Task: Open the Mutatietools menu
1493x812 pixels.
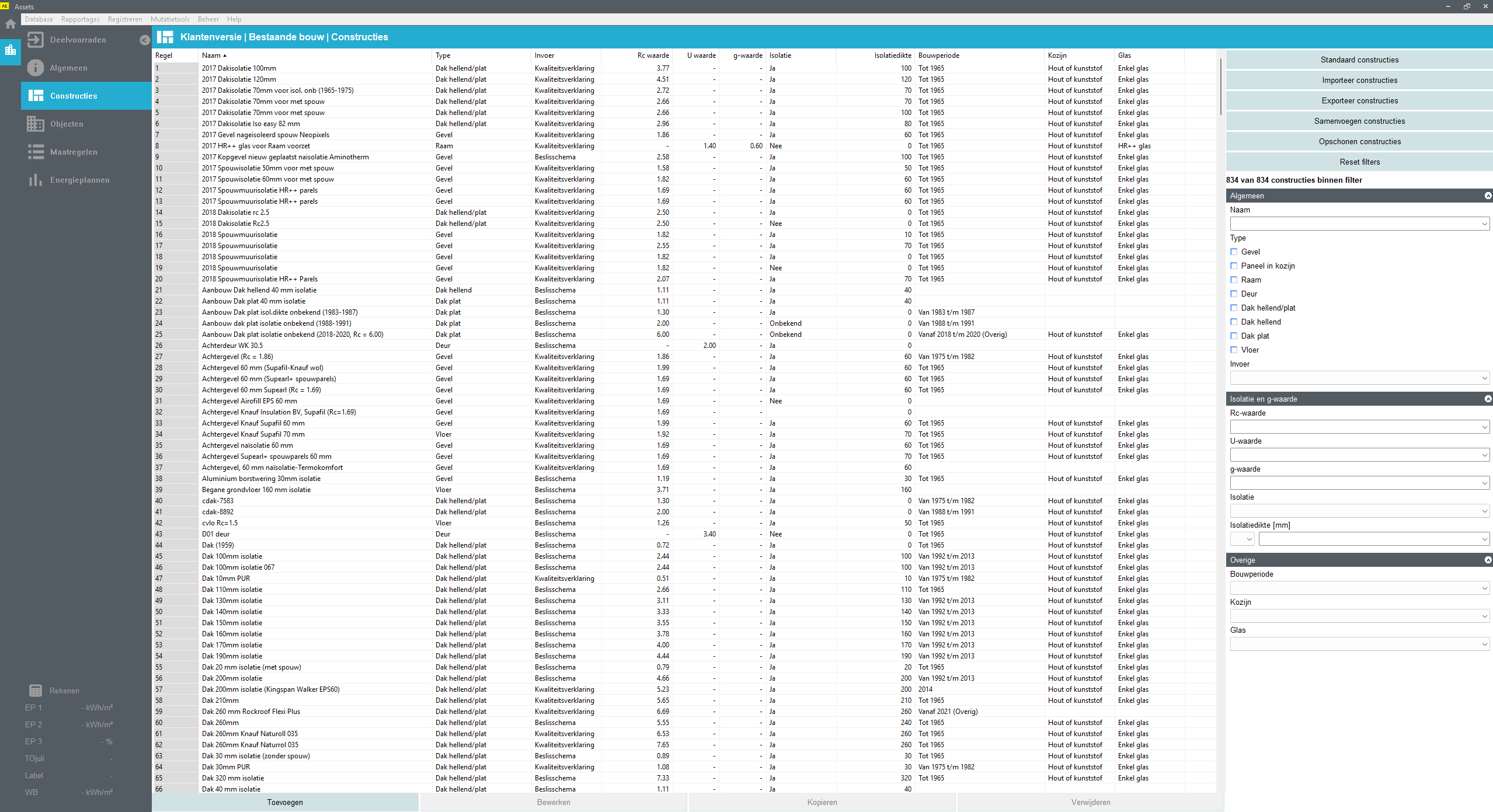Action: tap(170, 19)
